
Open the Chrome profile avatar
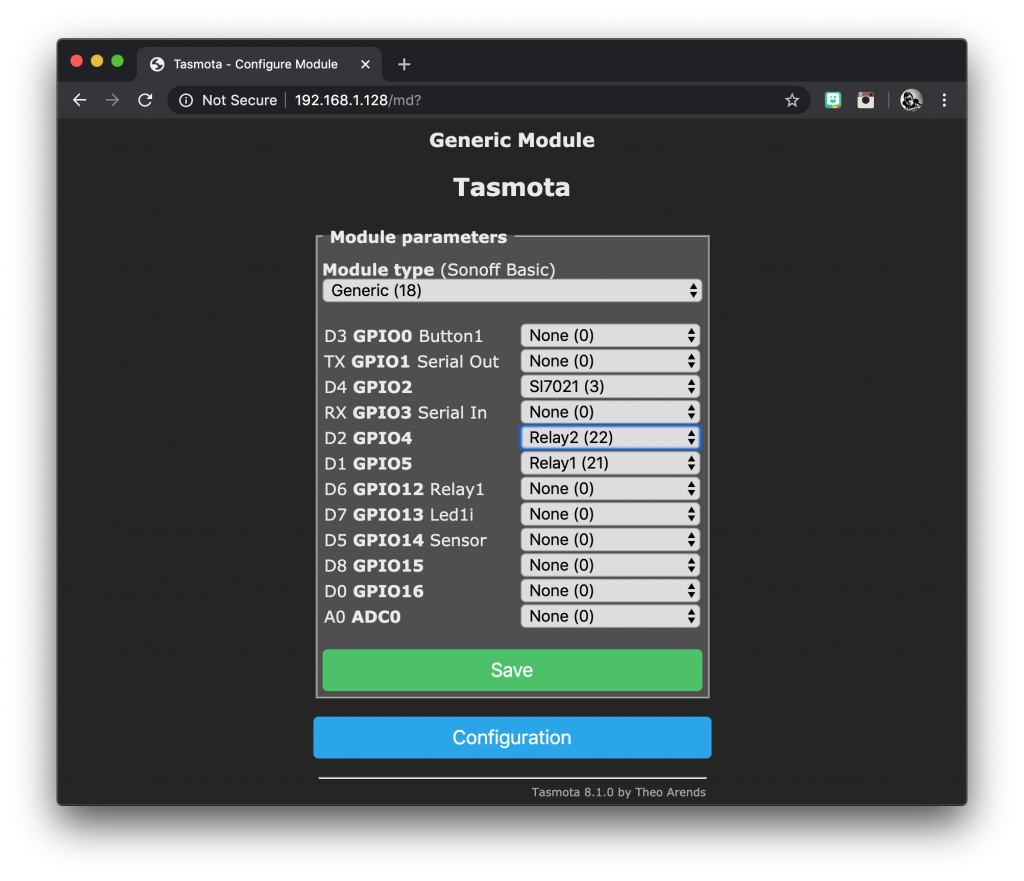pyautogui.click(x=911, y=100)
